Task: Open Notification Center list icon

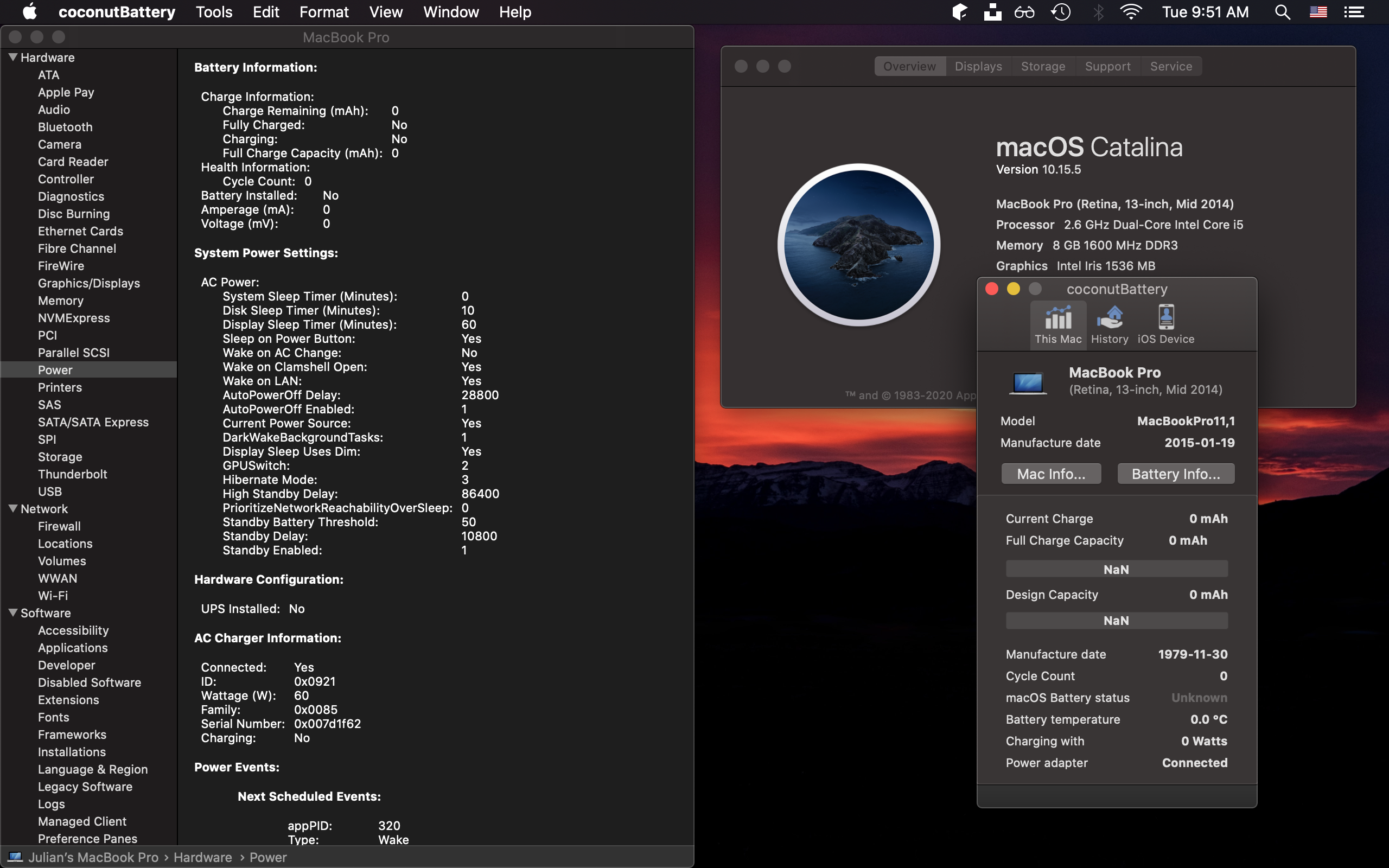Action: 1353,12
